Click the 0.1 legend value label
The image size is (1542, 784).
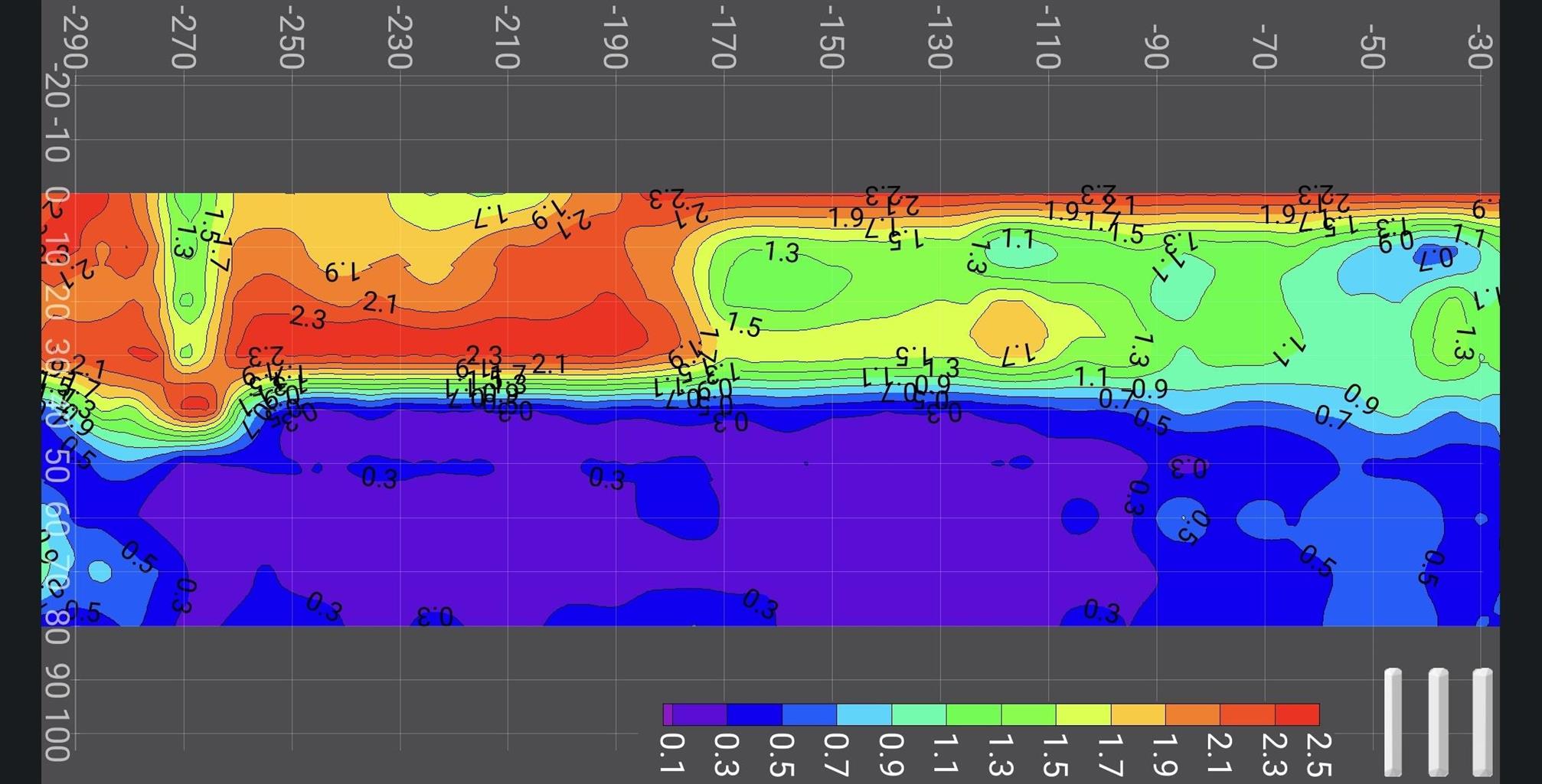pyautogui.click(x=671, y=753)
